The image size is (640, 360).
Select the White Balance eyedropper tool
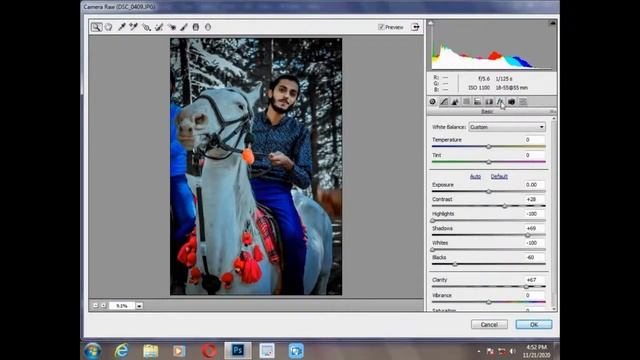click(x=121, y=27)
